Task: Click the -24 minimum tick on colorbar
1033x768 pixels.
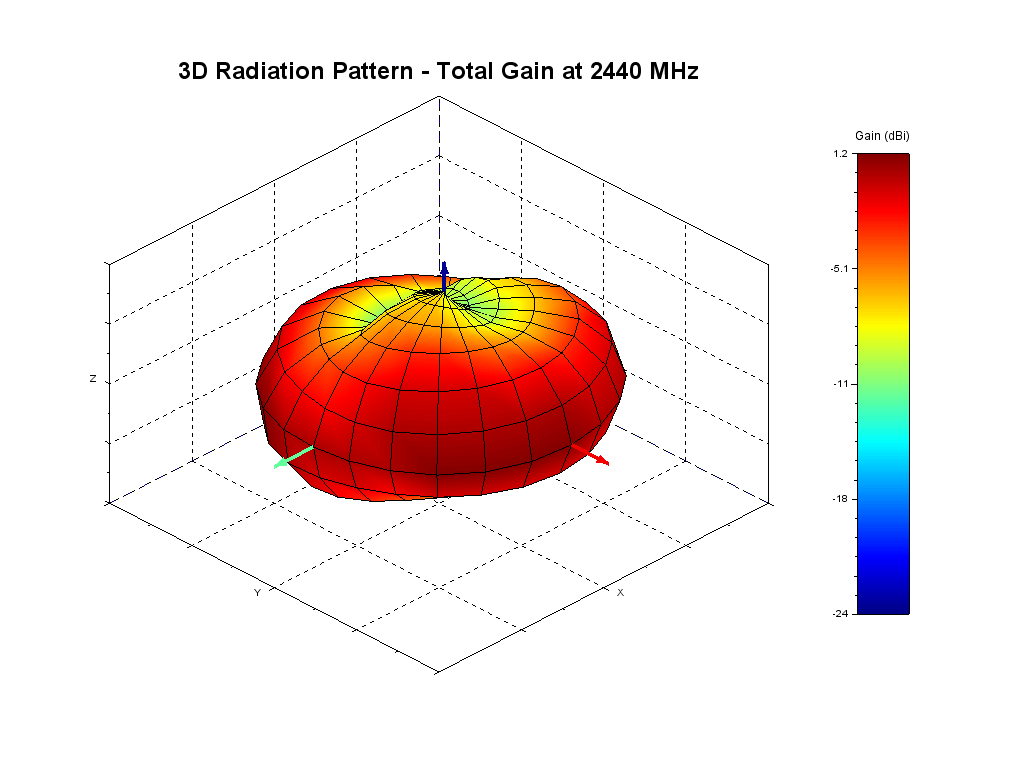Action: 841,613
